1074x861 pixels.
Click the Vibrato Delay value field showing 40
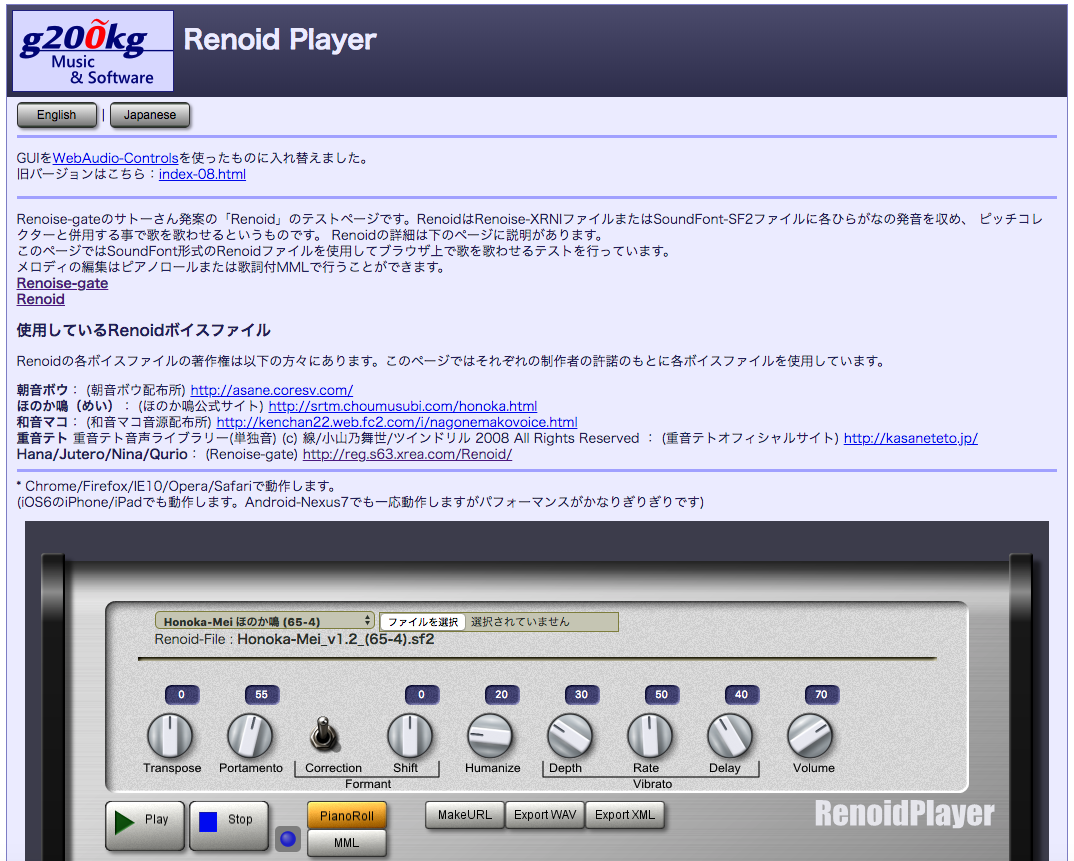pos(742,695)
